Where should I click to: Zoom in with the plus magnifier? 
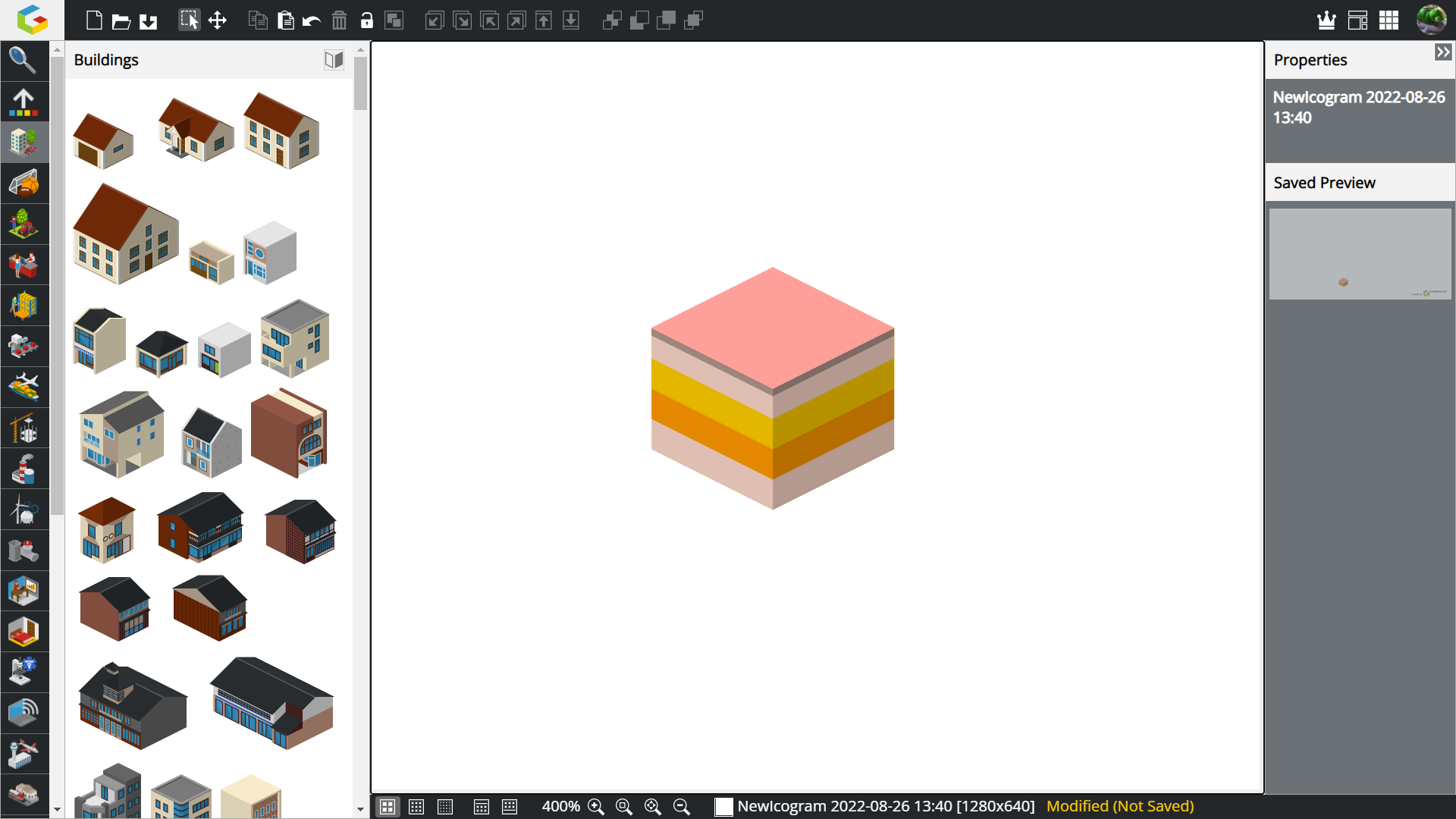click(596, 807)
